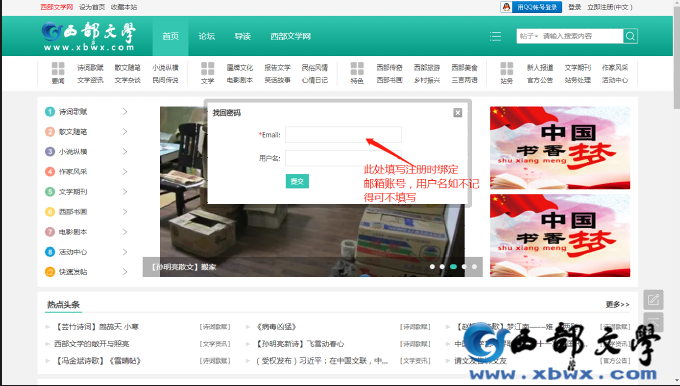Open the 乡村振兴 category link

pos(427,80)
